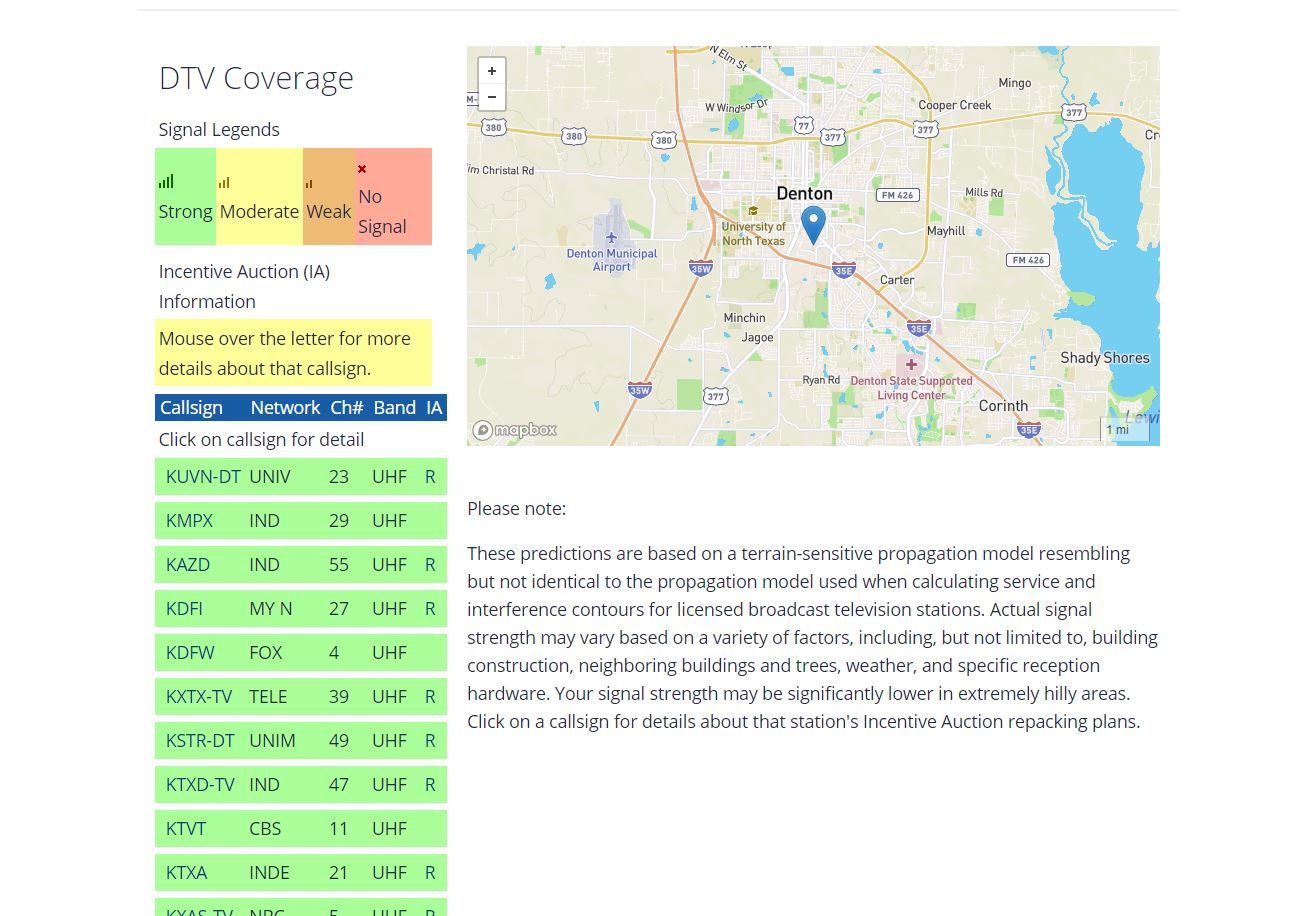Click the UNIM network cell
The height and width of the screenshot is (916, 1291).
[x=272, y=741]
